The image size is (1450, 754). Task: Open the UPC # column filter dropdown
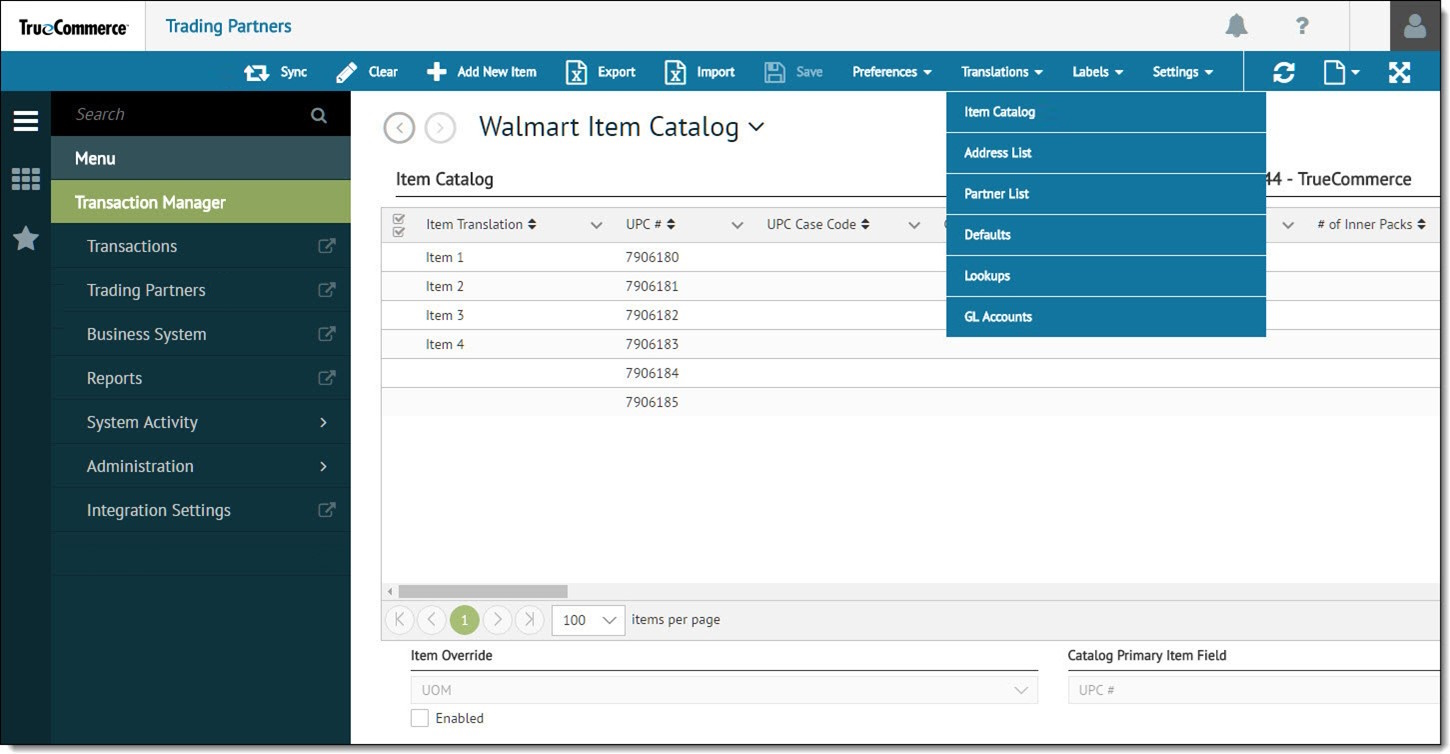point(737,224)
